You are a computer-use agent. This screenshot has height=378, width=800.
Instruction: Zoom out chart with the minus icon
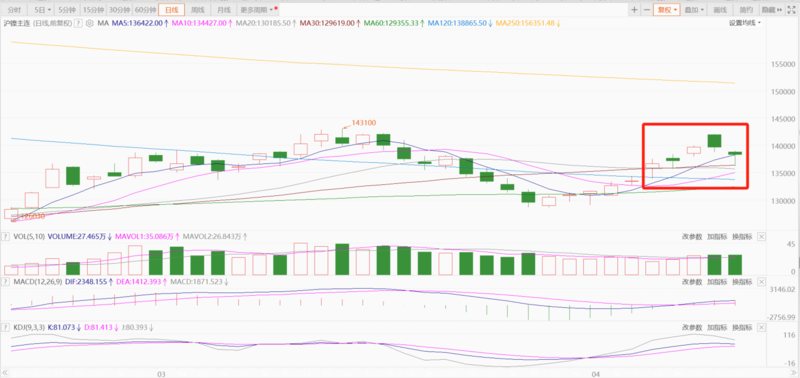click(x=647, y=10)
